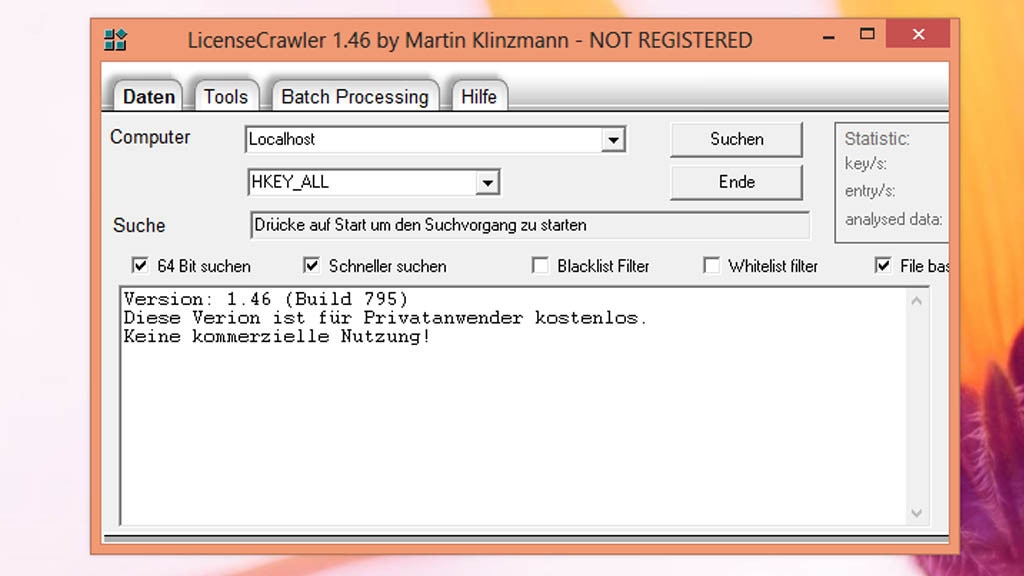Image resolution: width=1024 pixels, height=576 pixels.
Task: Close the LicenseCrawler window
Action: coord(918,35)
